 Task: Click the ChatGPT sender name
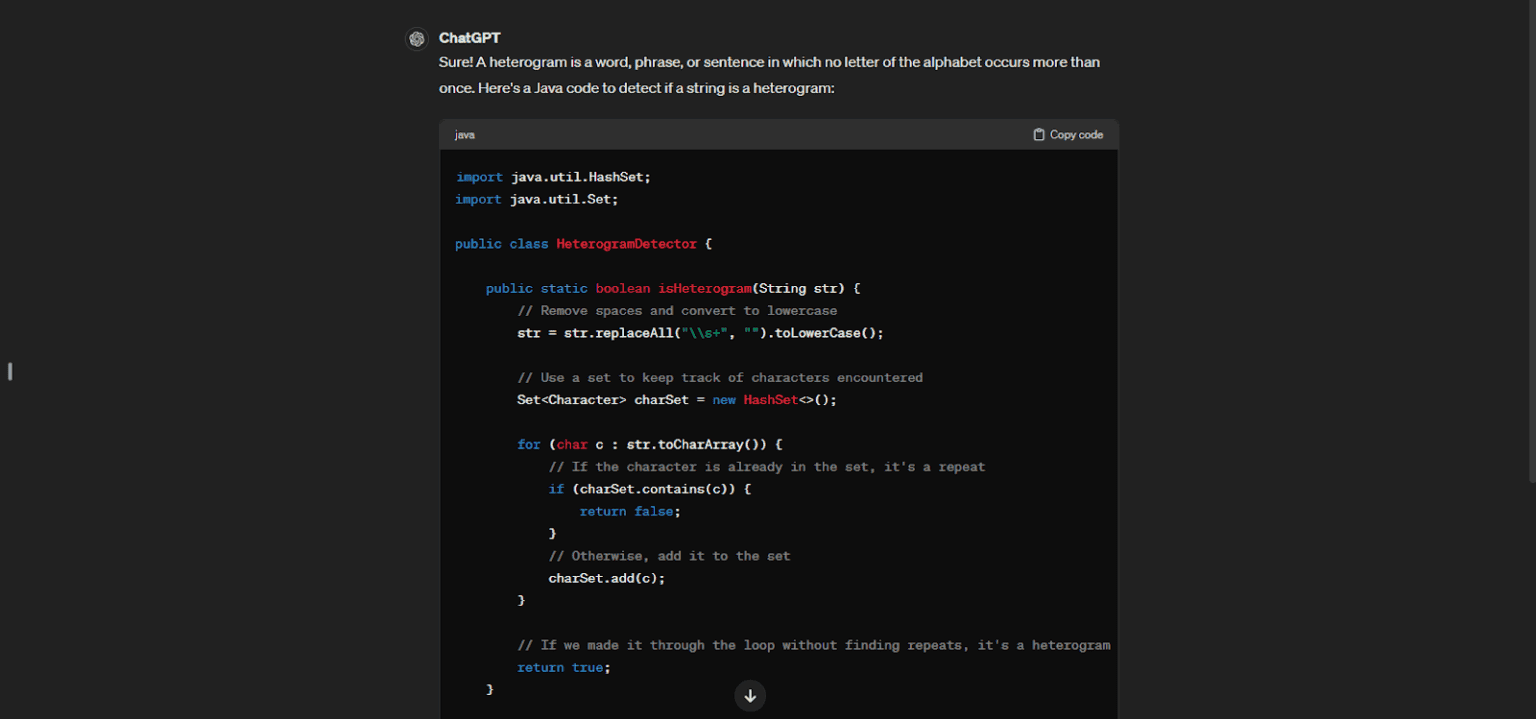(x=469, y=38)
